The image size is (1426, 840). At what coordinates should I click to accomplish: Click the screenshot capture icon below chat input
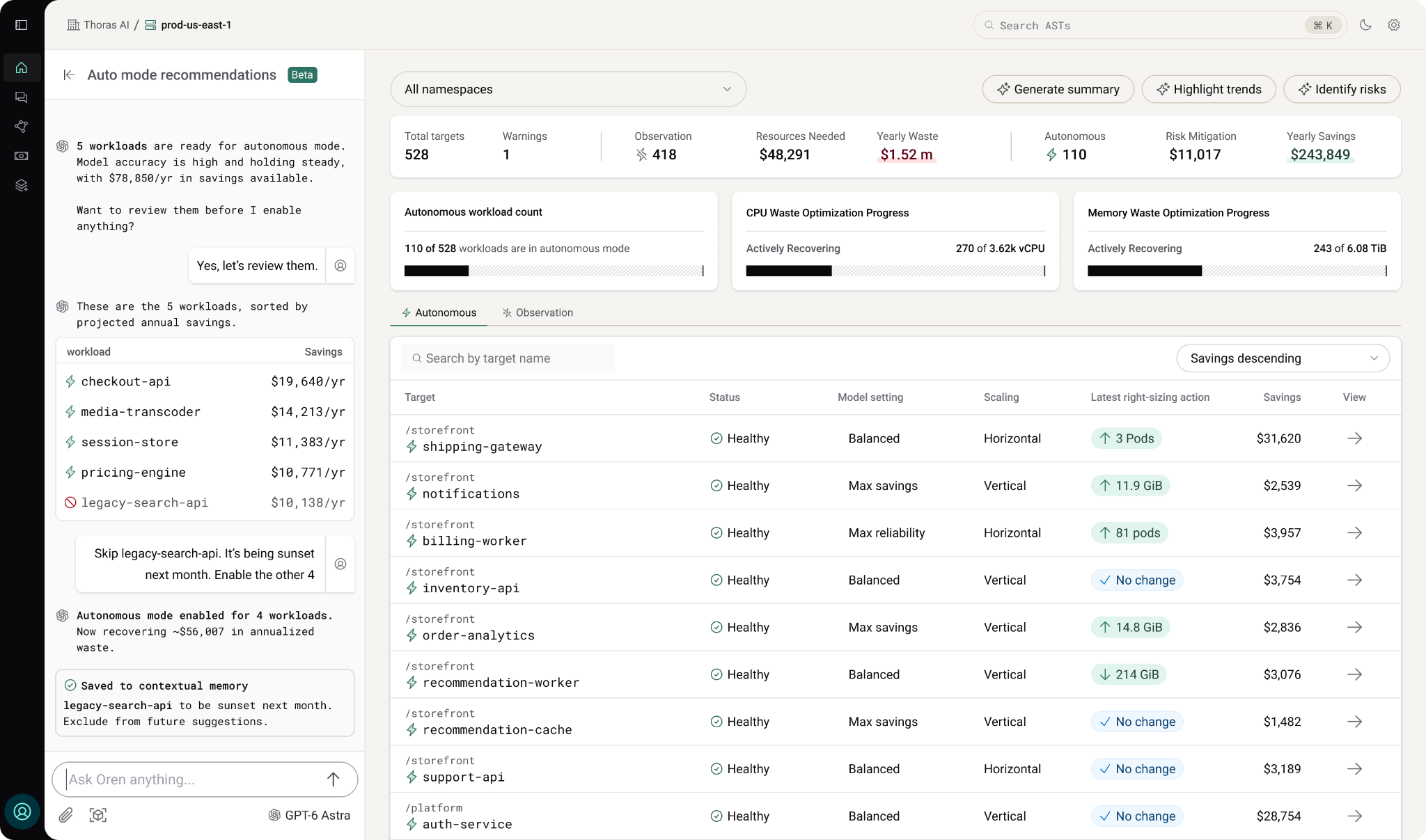pos(98,815)
